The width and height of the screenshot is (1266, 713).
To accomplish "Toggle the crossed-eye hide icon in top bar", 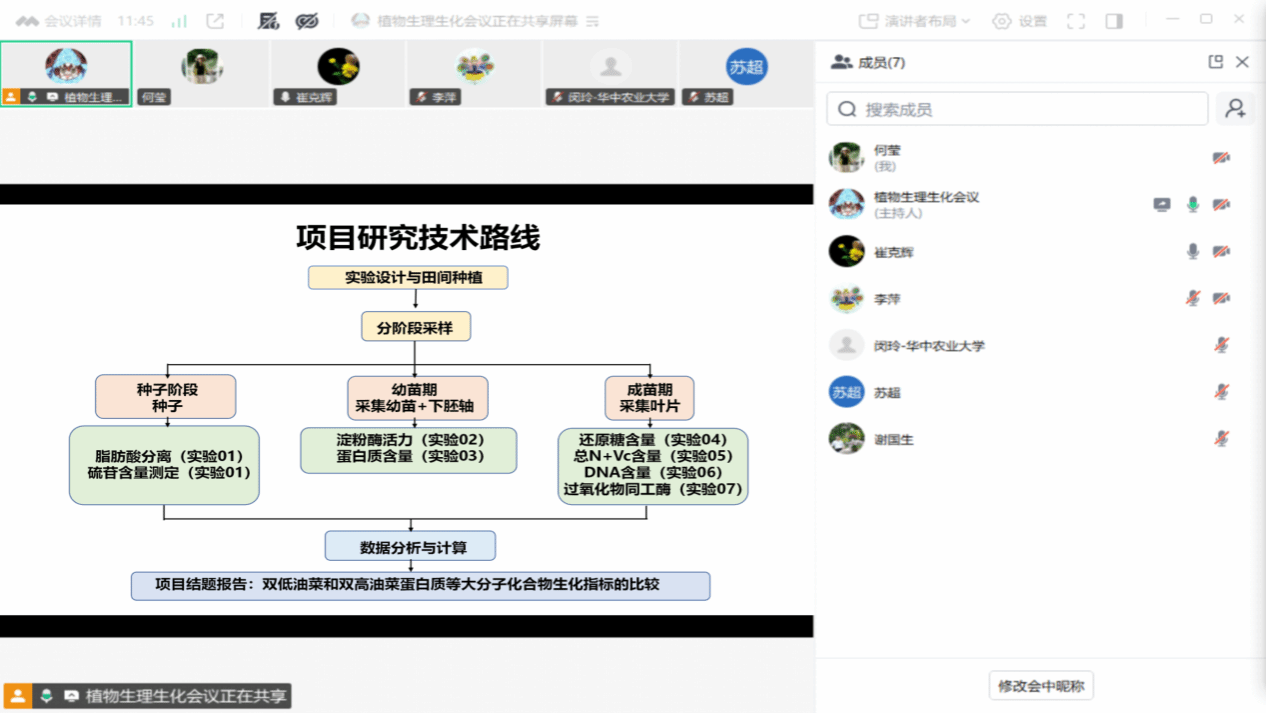I will [x=307, y=21].
